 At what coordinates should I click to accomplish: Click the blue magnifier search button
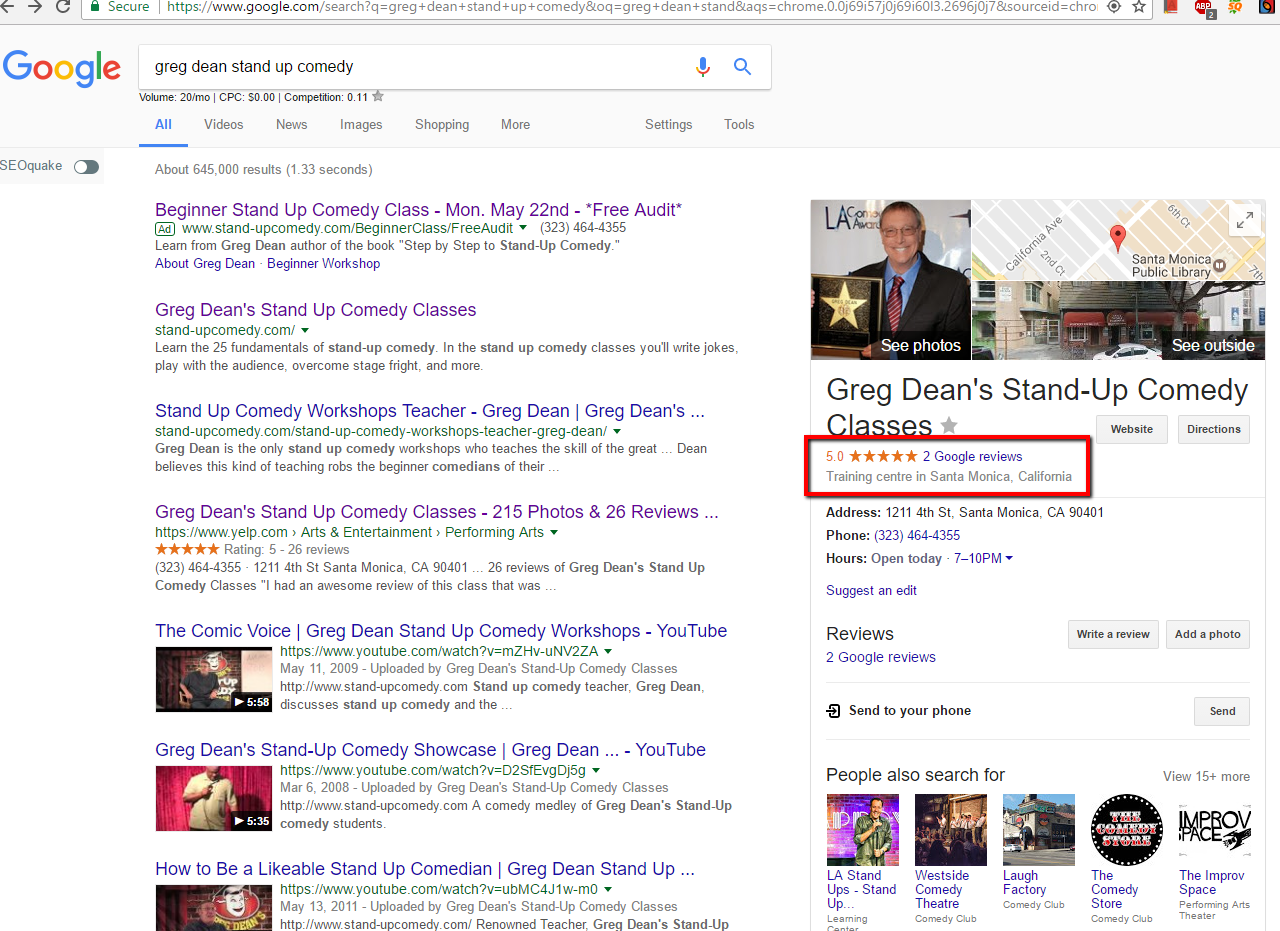742,67
